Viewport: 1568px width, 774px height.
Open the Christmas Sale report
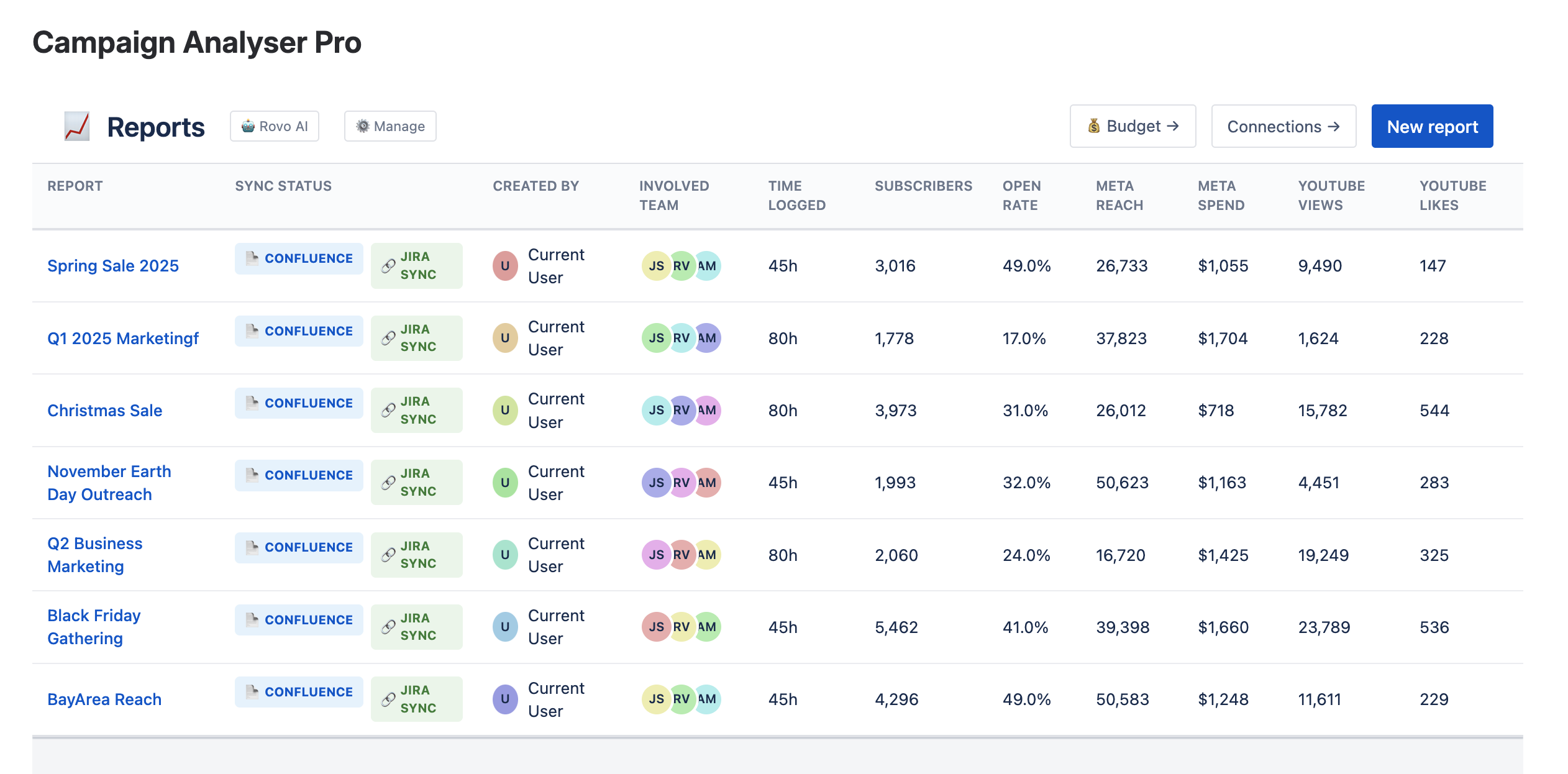point(105,411)
